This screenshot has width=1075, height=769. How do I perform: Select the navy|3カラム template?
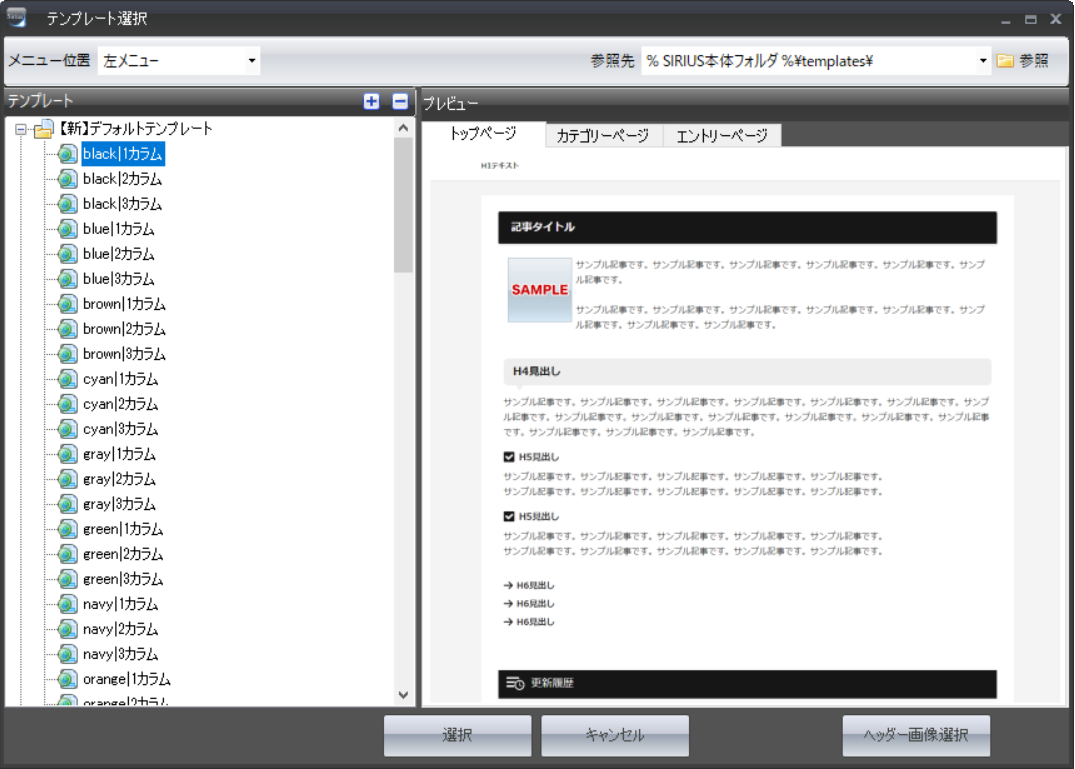click(120, 654)
